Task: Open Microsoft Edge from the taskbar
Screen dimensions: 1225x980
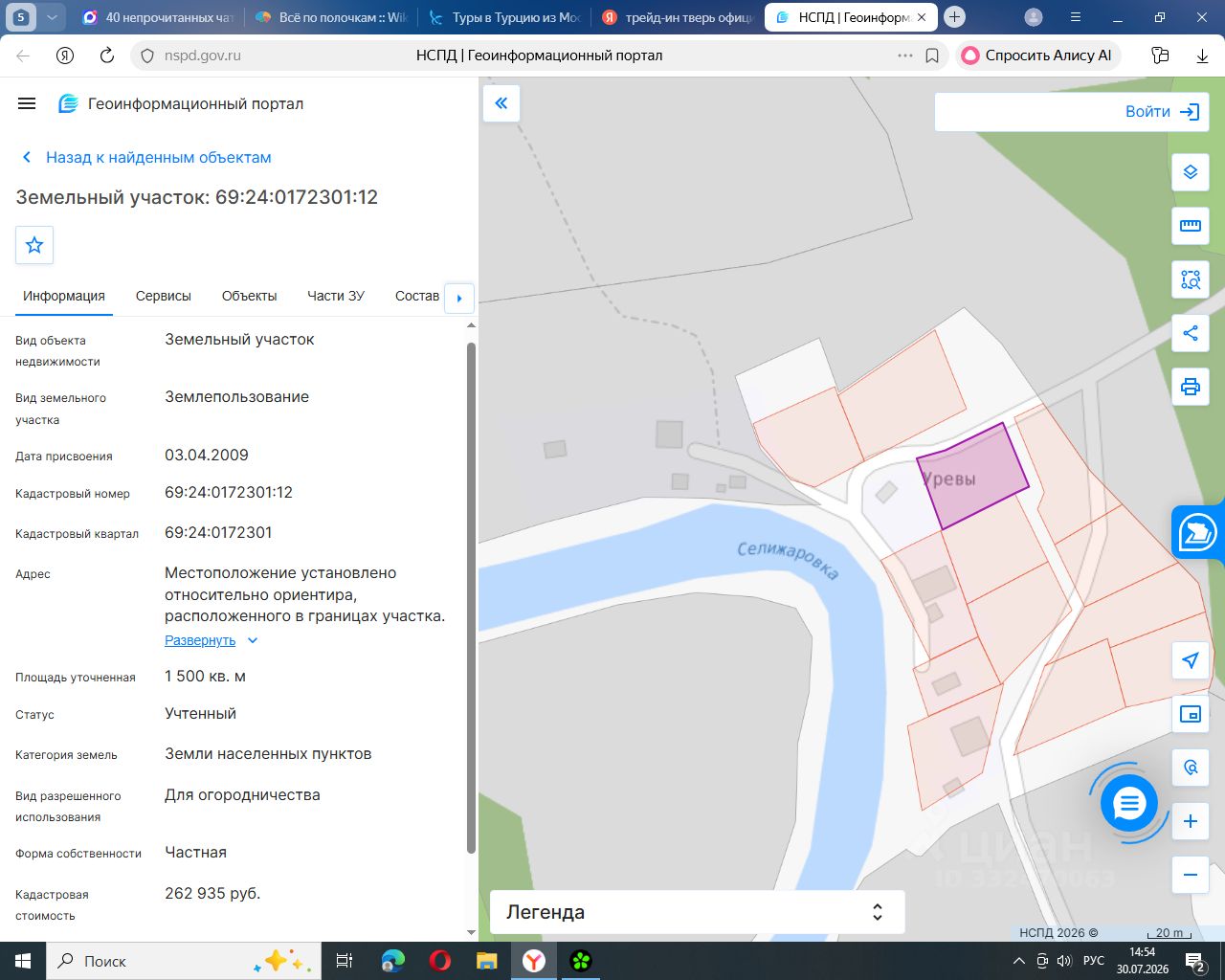Action: coord(393,961)
